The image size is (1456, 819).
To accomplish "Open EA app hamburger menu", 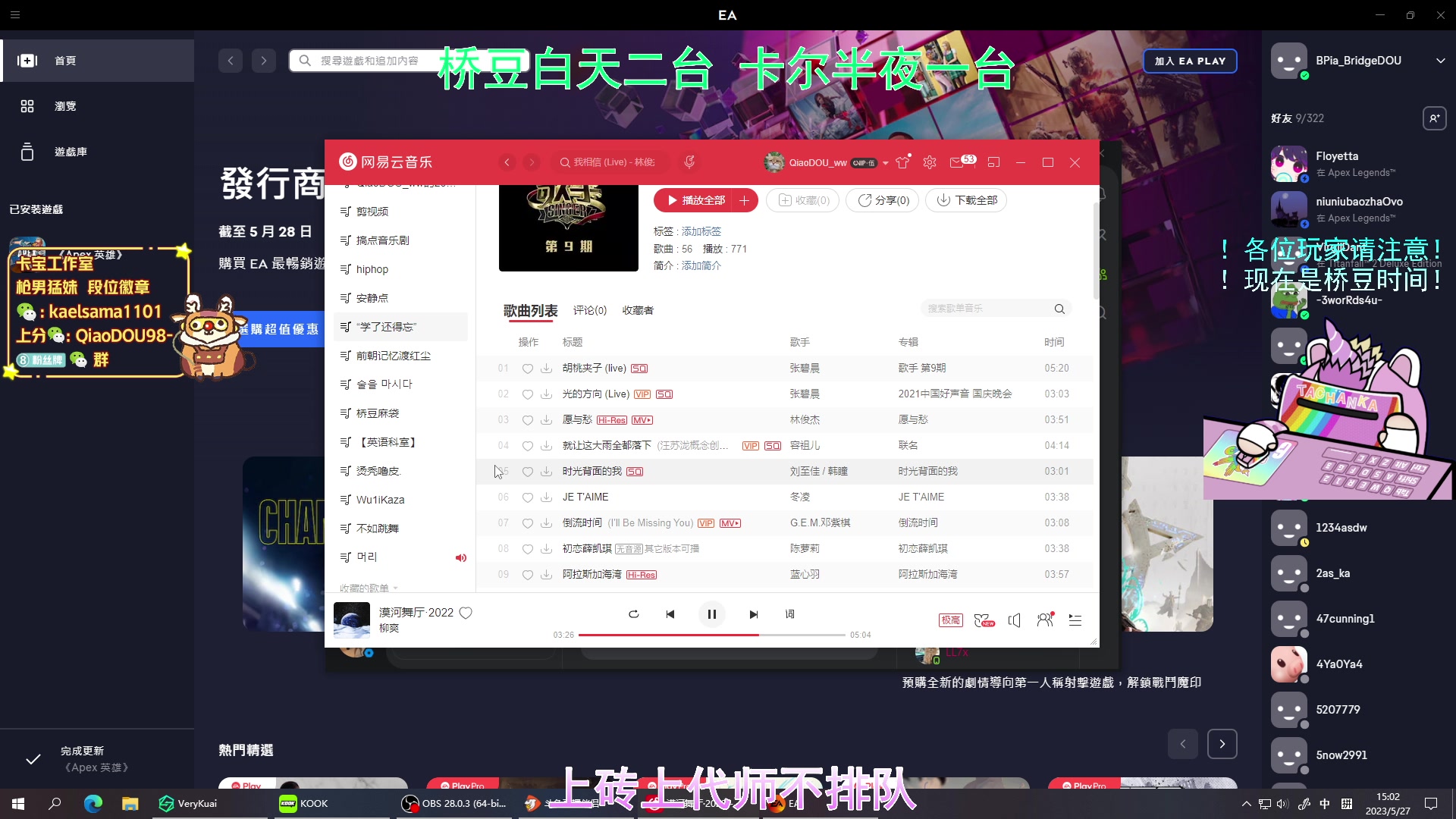I will click(x=15, y=14).
